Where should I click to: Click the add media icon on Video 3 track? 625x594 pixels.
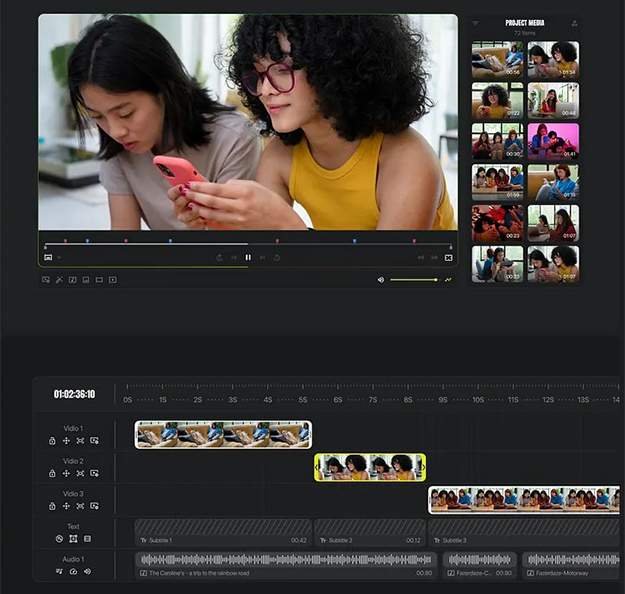94,506
